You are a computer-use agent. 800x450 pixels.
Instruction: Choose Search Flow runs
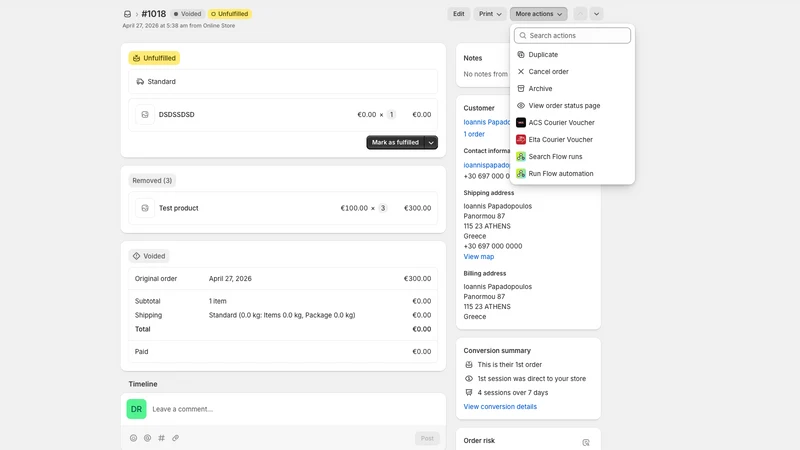tap(572, 157)
